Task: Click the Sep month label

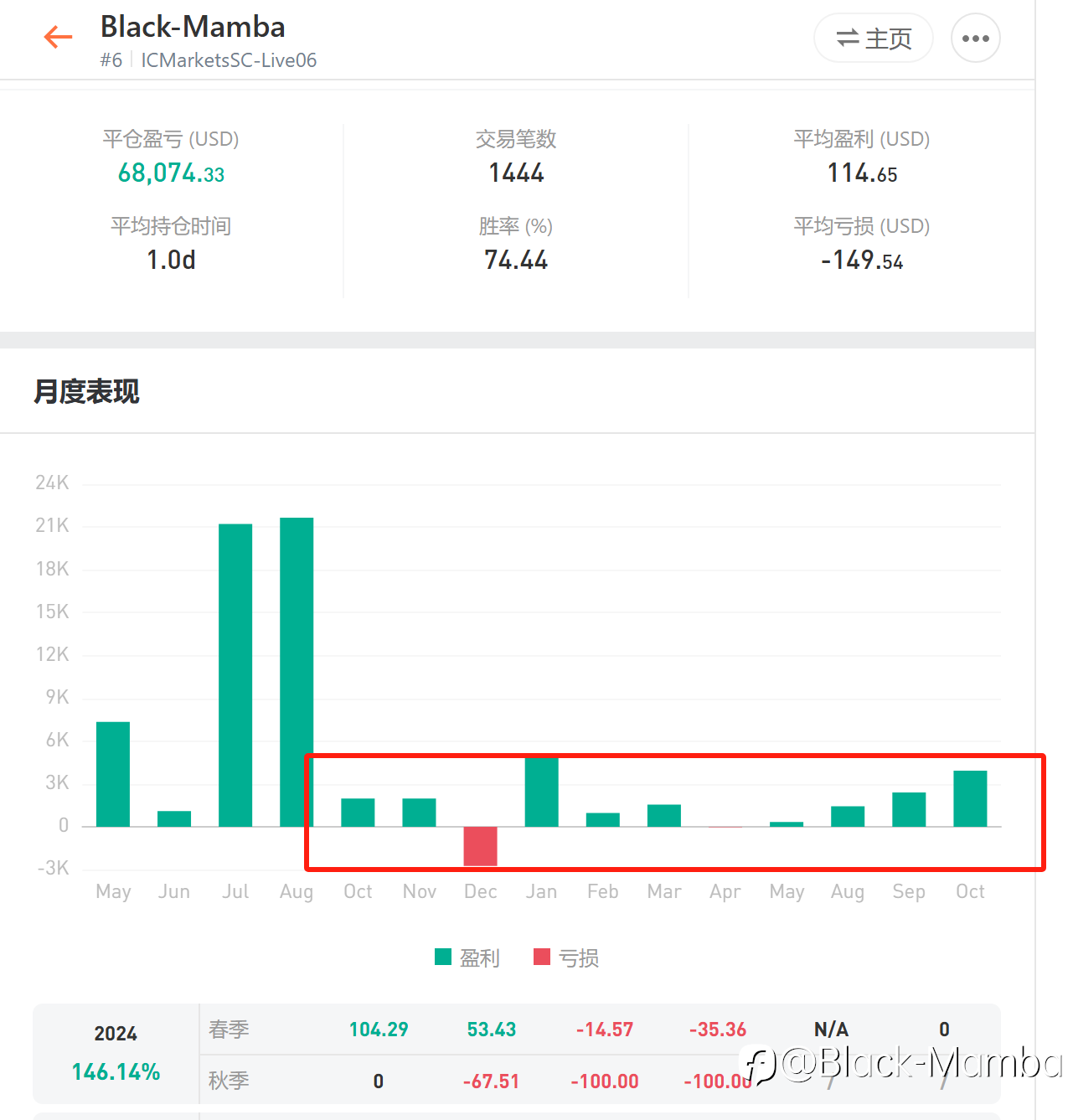Action: [x=909, y=892]
